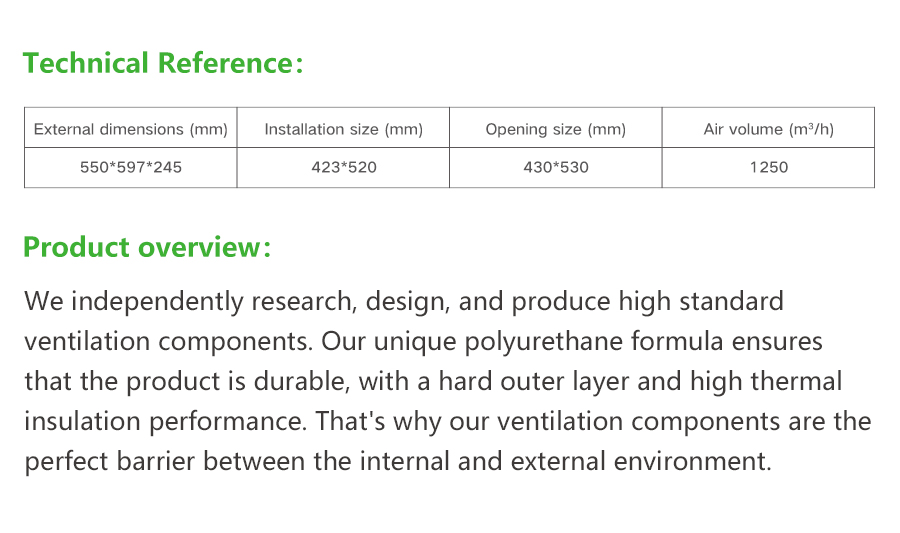The width and height of the screenshot is (900, 533).
Task: Click the 423*520 value cell
Action: (x=343, y=168)
